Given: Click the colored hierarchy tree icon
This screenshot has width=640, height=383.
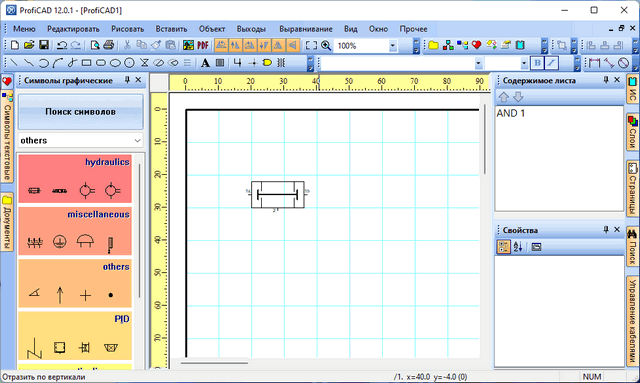Looking at the screenshot, I should pos(448,45).
